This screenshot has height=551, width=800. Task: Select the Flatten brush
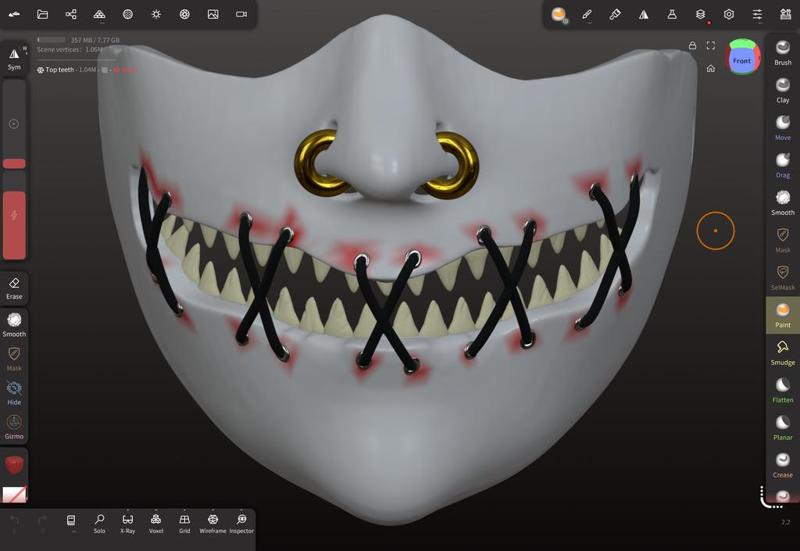(782, 390)
